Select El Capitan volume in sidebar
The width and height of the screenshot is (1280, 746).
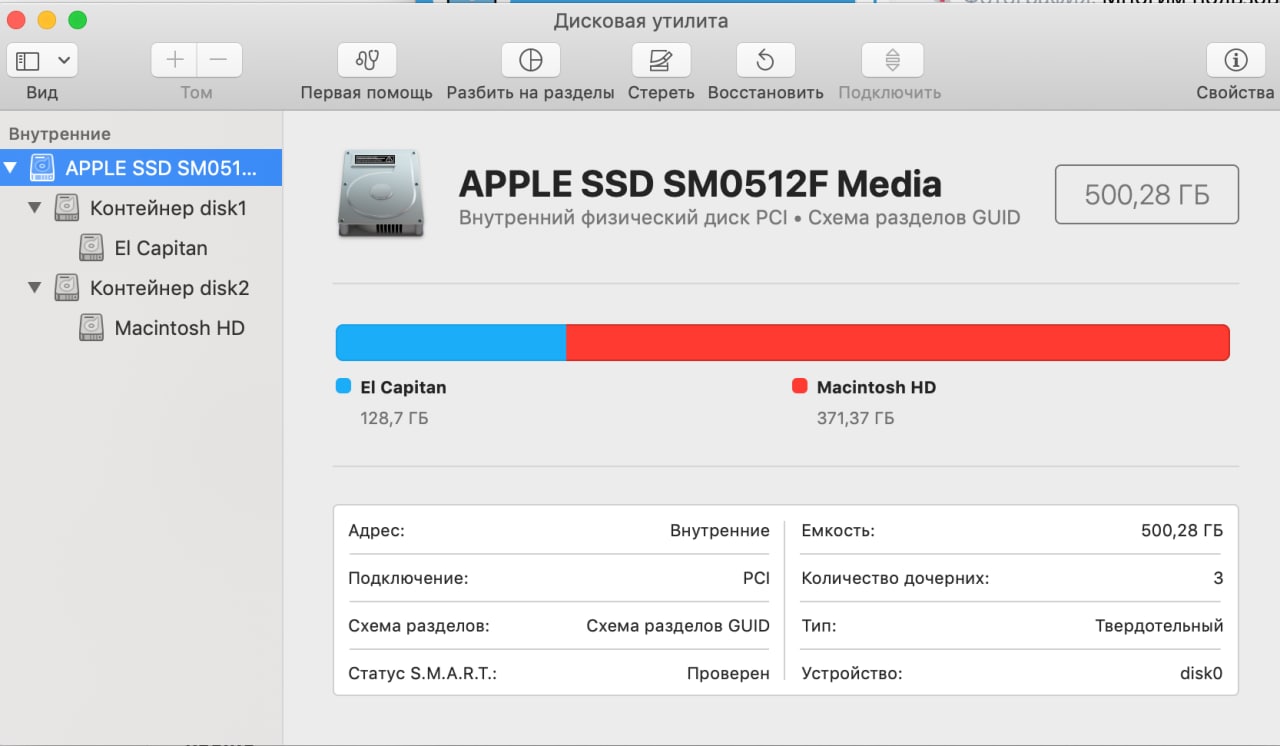tap(141, 248)
